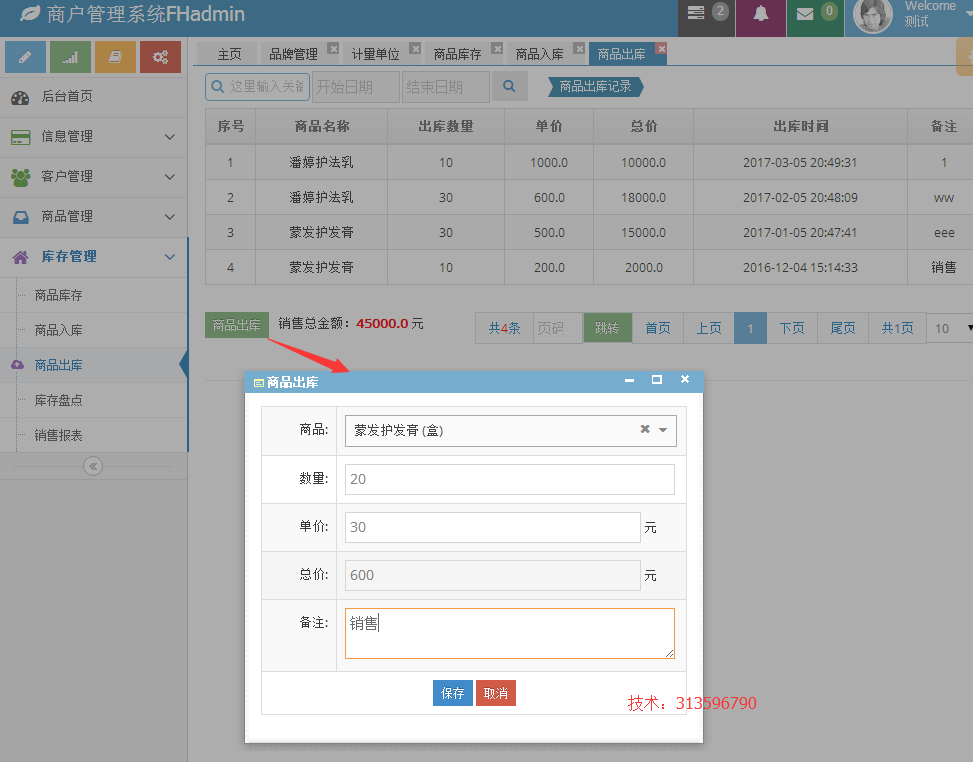Open the notification bell icon
973x762 pixels.
761,14
